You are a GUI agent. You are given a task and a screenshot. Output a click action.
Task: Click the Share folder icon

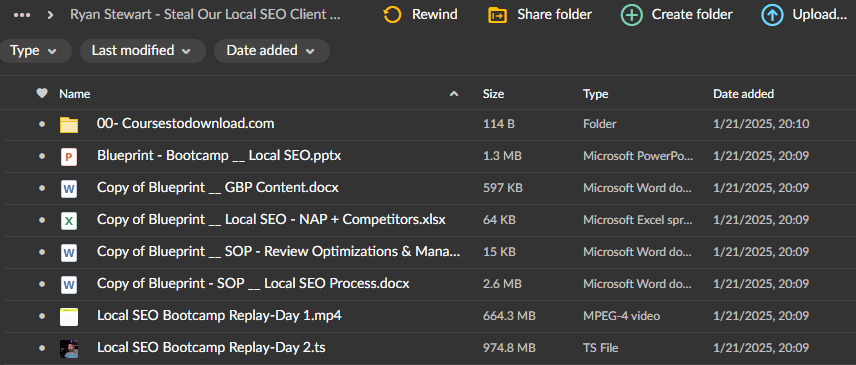[497, 15]
